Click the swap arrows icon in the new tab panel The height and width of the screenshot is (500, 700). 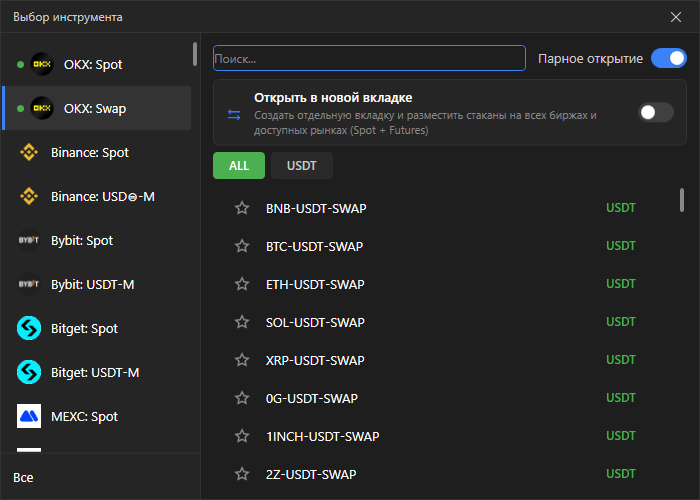click(234, 115)
